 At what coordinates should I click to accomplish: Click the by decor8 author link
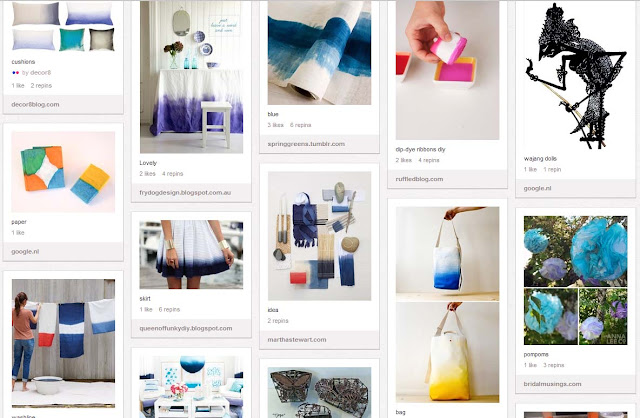coord(36,73)
